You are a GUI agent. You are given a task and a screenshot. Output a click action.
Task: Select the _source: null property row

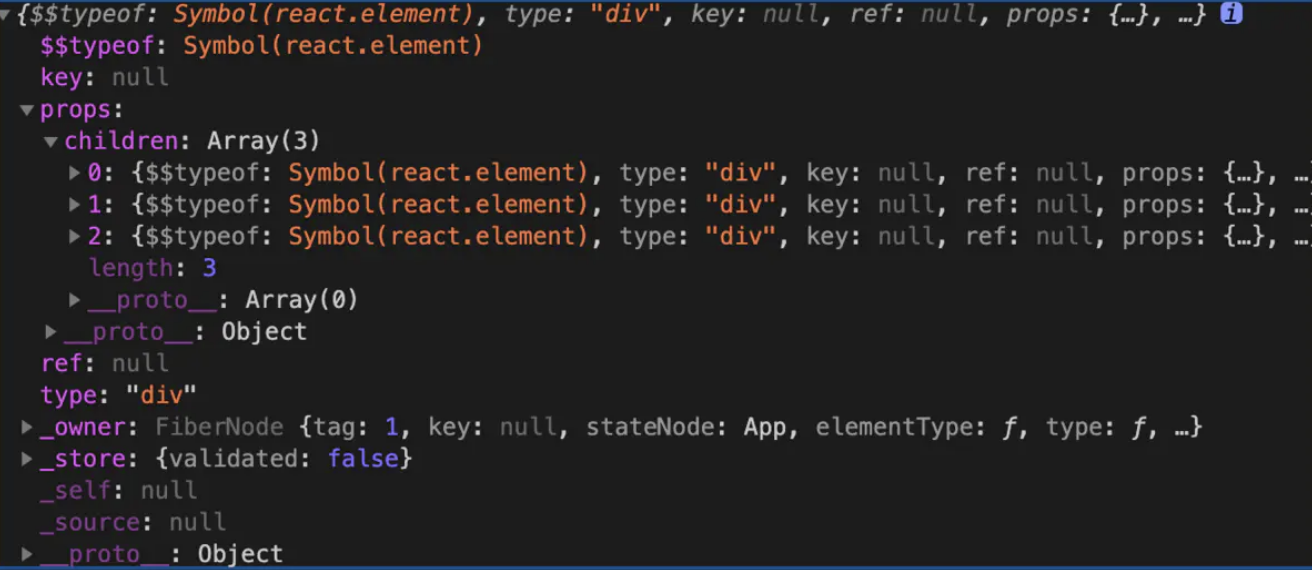point(132,522)
